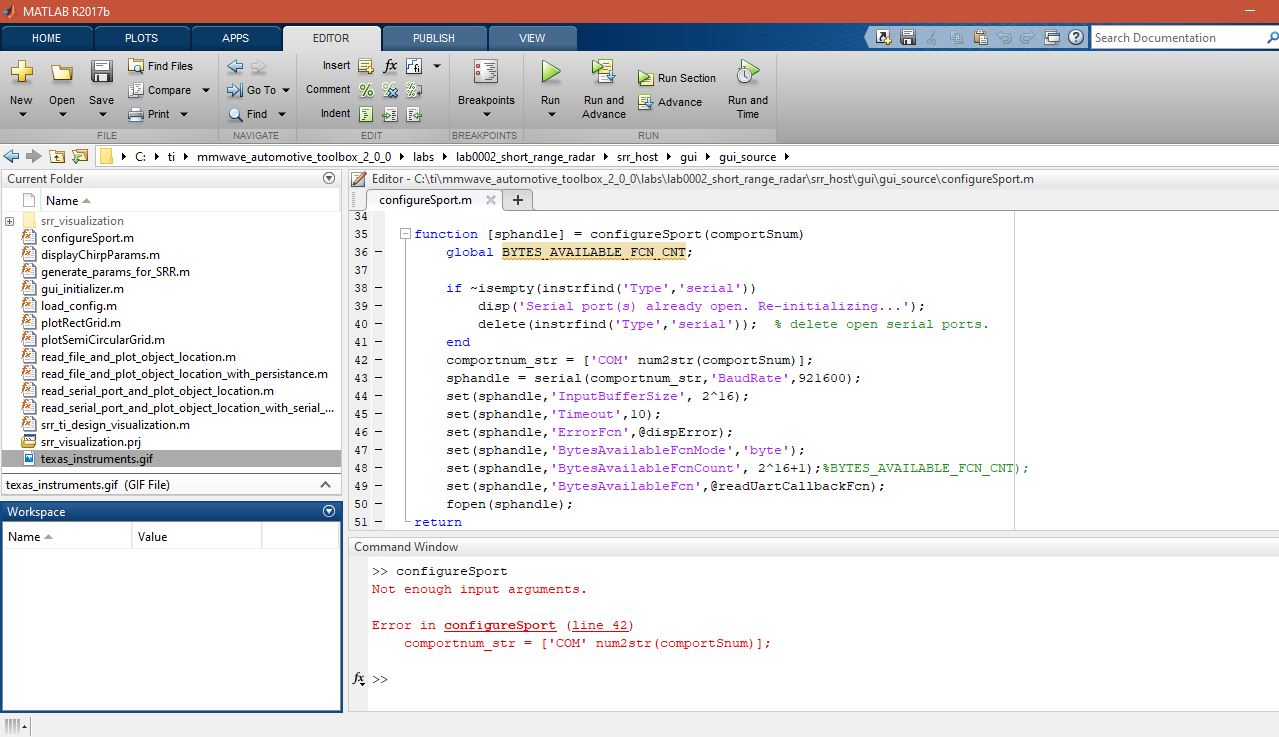Open the Find dropdown arrow
Screen dimensions: 1279x737
(282, 114)
